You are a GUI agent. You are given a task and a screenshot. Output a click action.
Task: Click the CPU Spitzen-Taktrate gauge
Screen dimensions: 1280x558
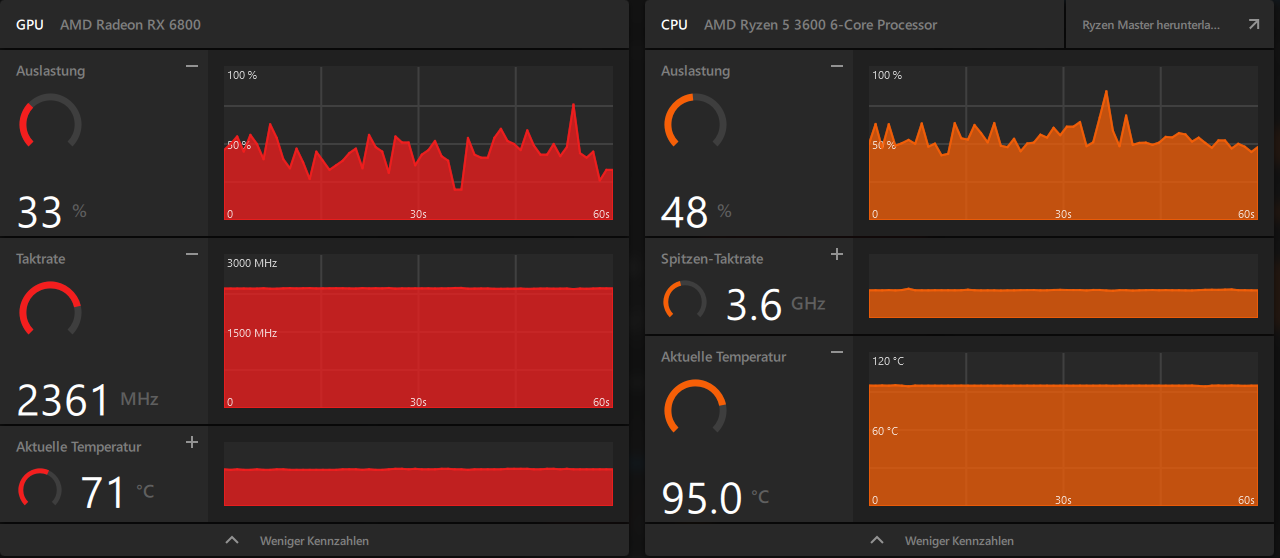pos(685,300)
